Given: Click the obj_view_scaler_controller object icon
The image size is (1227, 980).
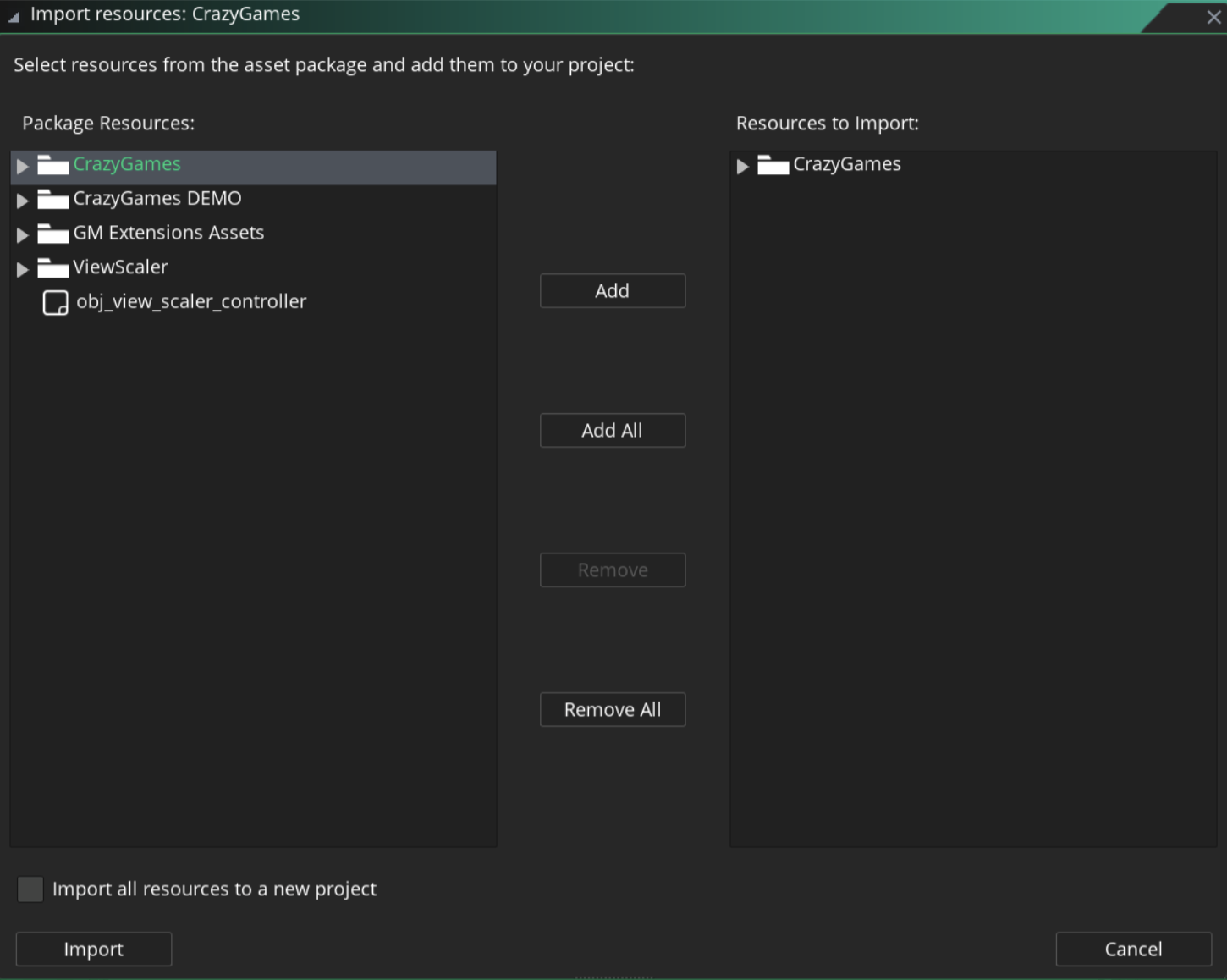Looking at the screenshot, I should (55, 302).
